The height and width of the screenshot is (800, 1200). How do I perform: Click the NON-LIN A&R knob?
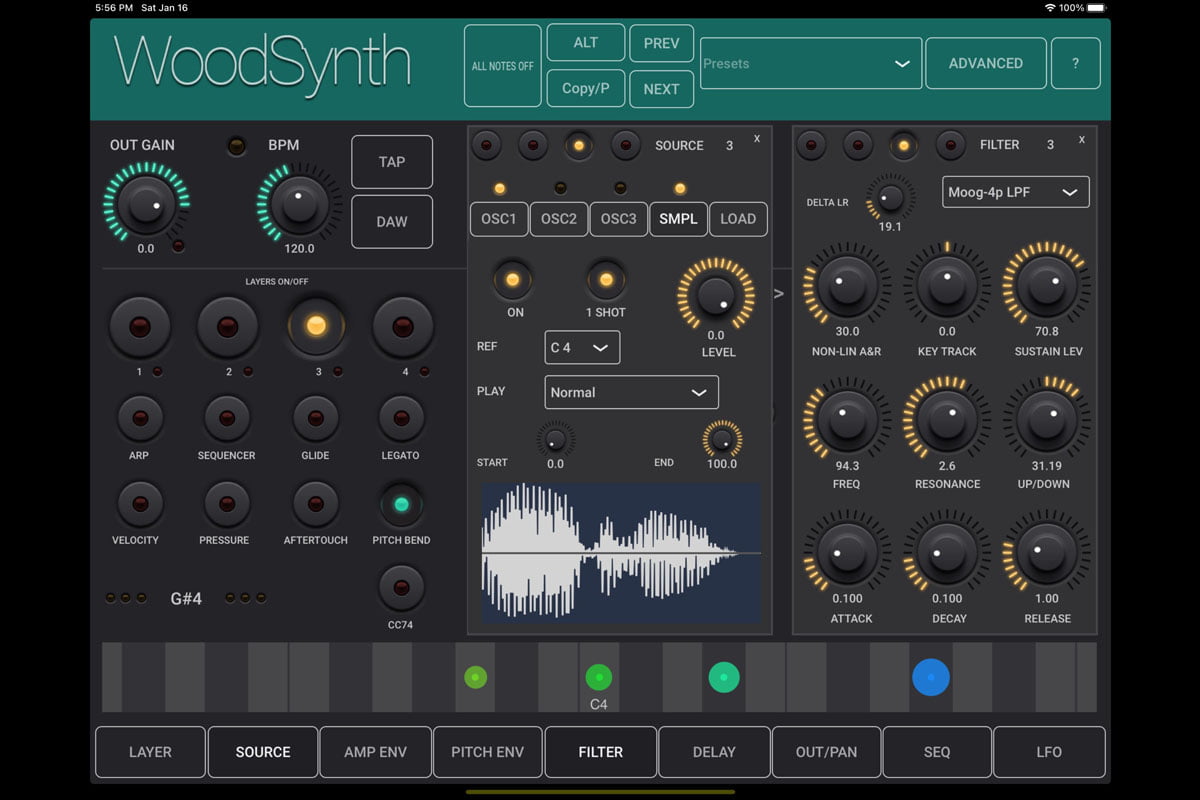[846, 287]
